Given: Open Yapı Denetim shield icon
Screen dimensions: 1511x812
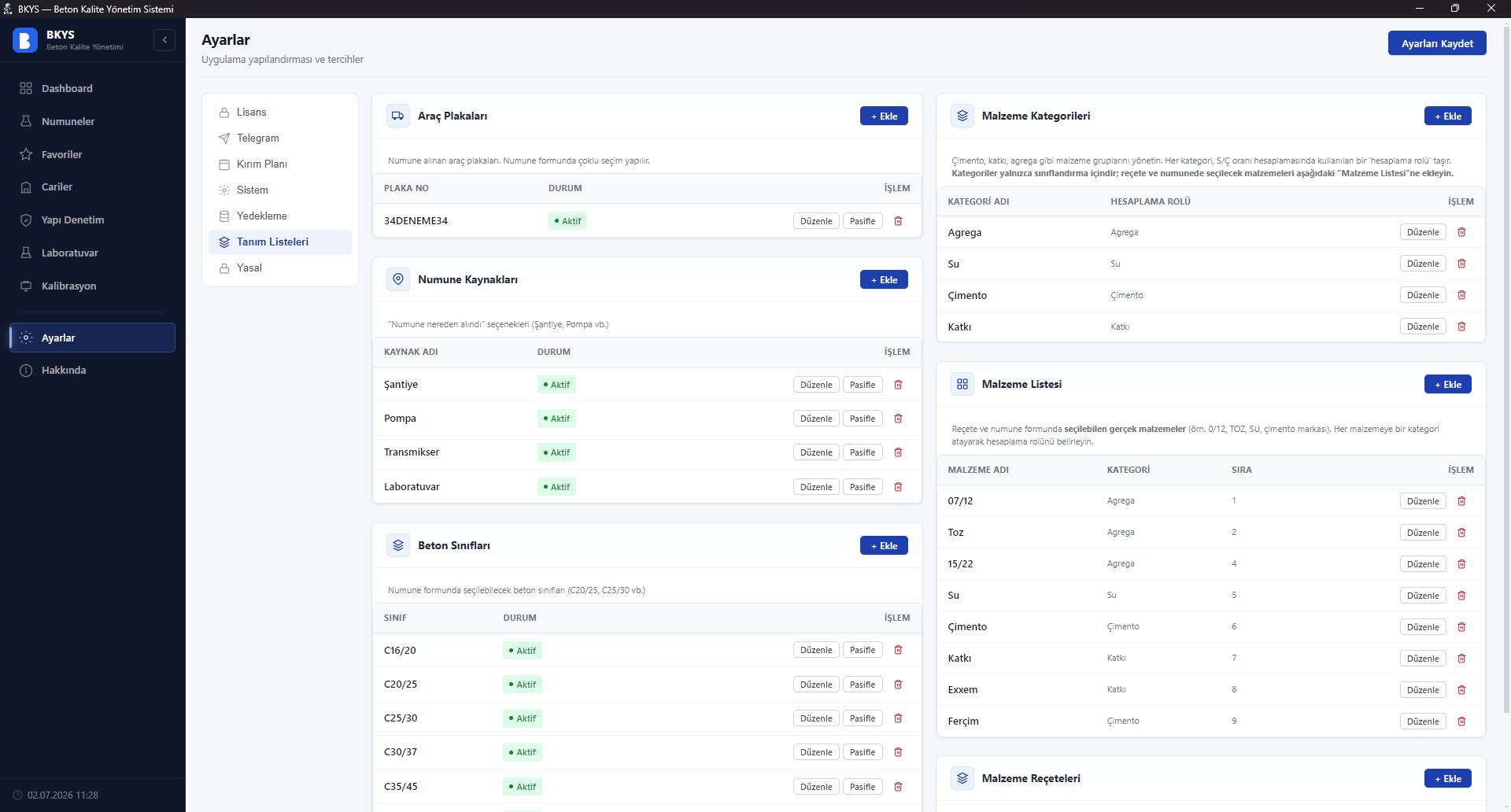Looking at the screenshot, I should [x=26, y=220].
